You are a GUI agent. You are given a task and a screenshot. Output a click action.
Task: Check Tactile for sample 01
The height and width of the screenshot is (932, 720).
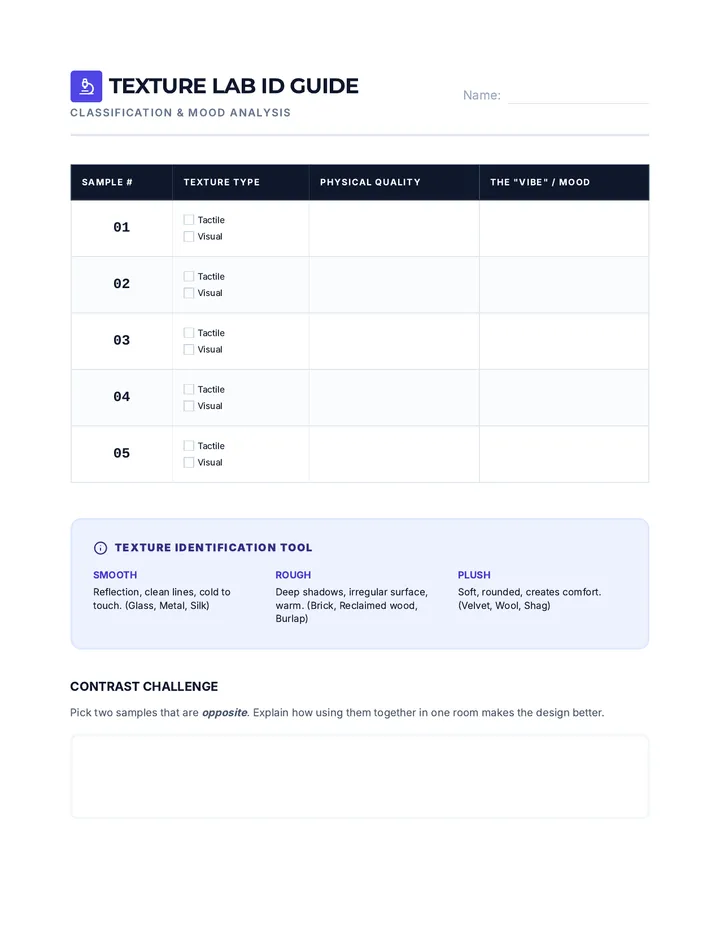[x=188, y=220]
